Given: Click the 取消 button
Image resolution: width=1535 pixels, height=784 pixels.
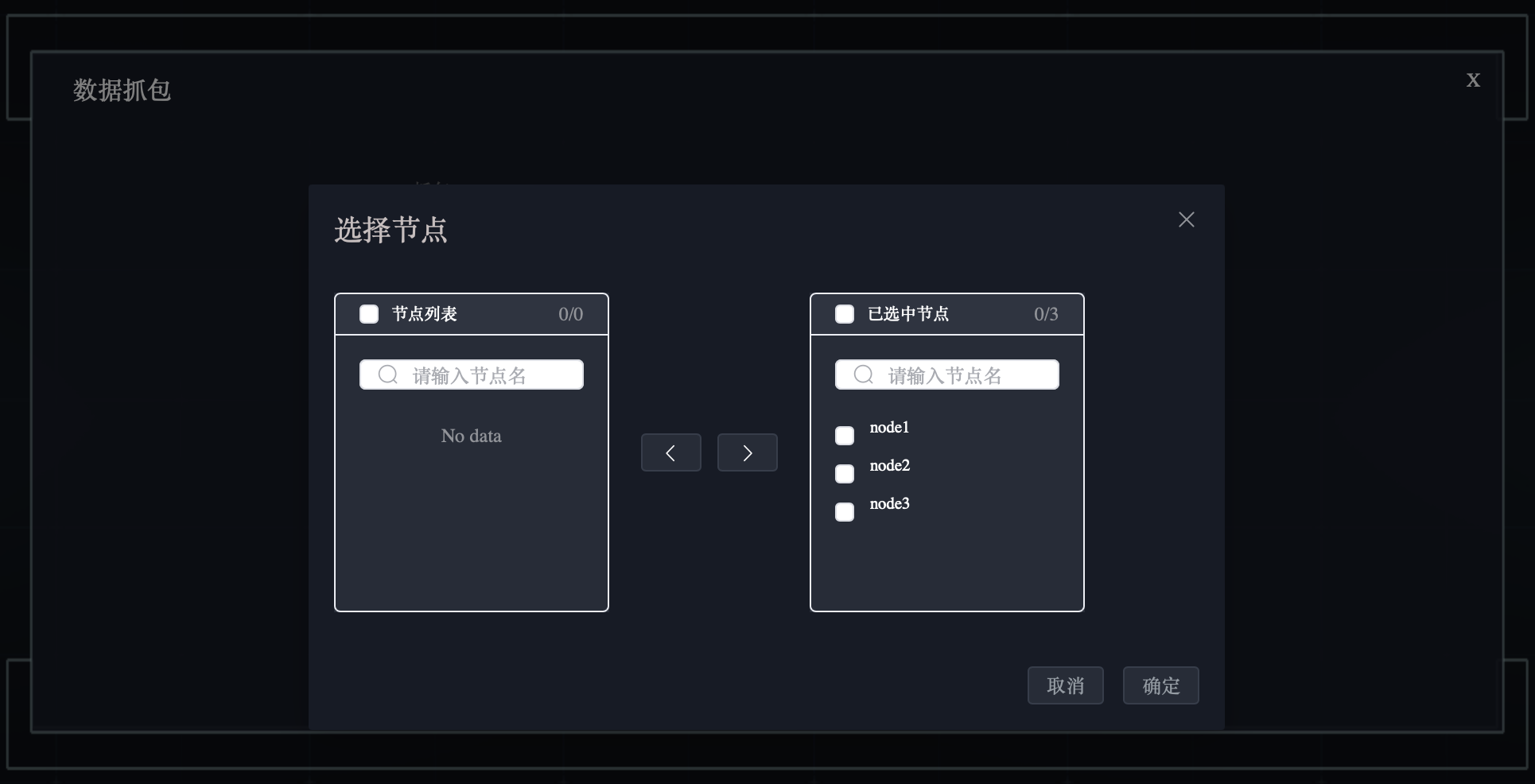Looking at the screenshot, I should 1065,685.
